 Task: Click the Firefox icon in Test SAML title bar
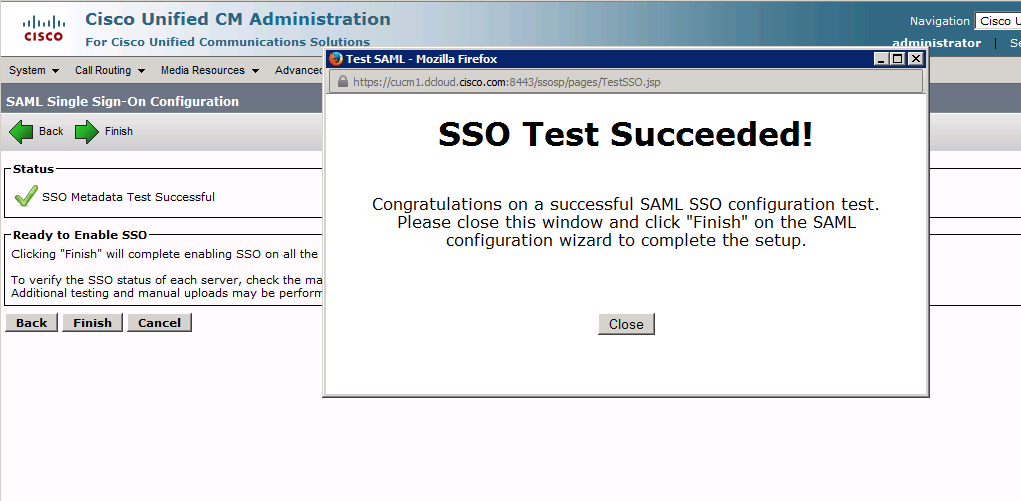pos(335,59)
